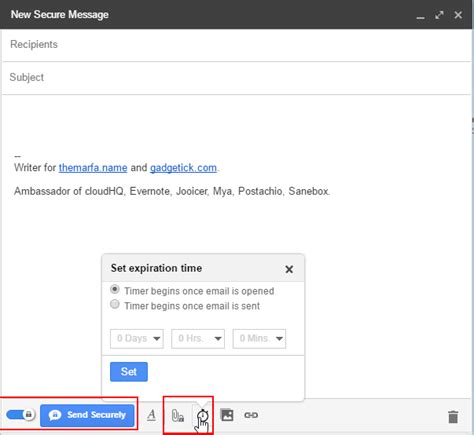
Task: Attach a secure file with paperclip-lock icon
Action: (x=177, y=416)
